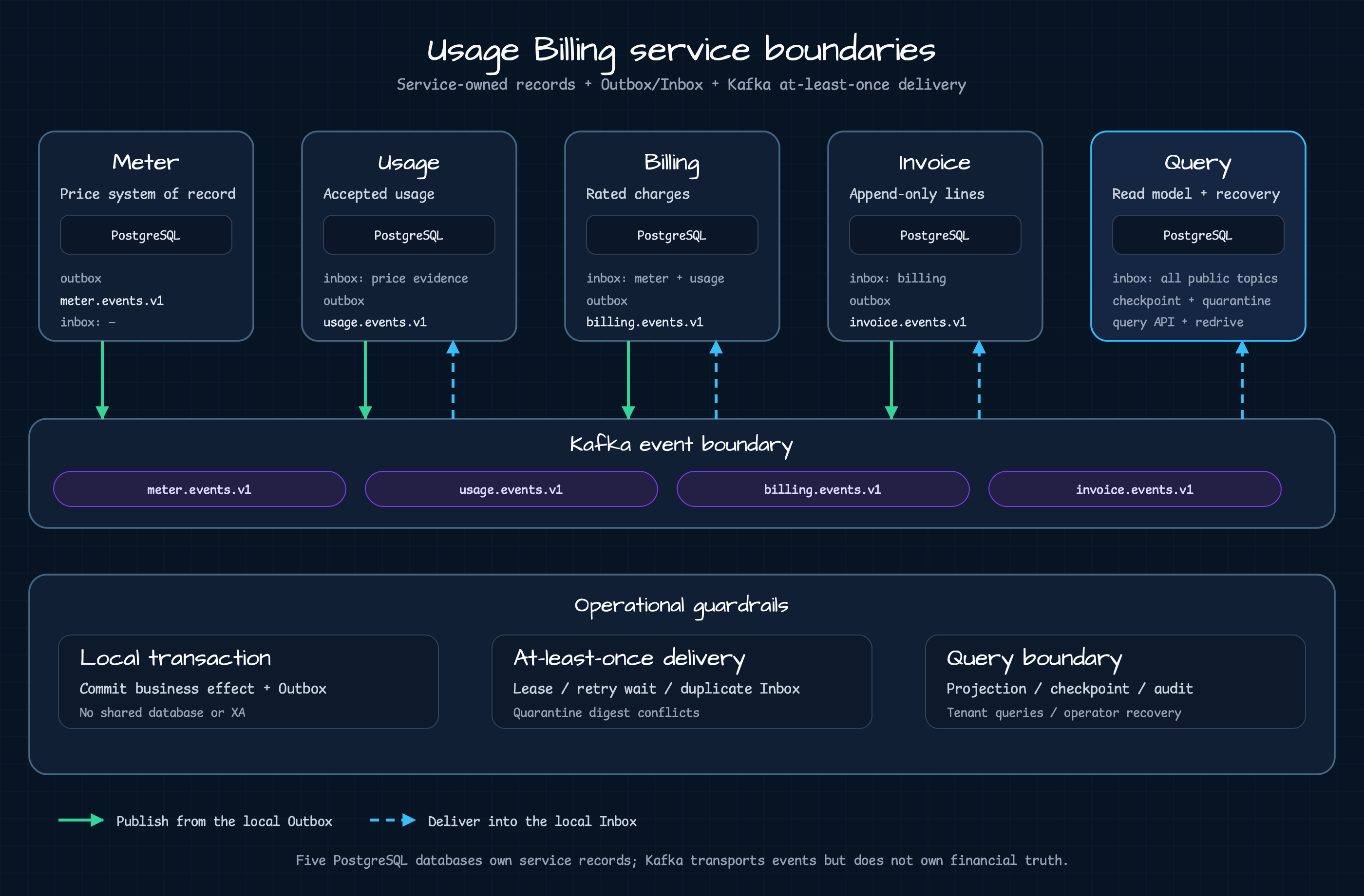The height and width of the screenshot is (896, 1364).
Task: Click "Projection / checkpoint / audit" text
Action: click(x=1069, y=689)
